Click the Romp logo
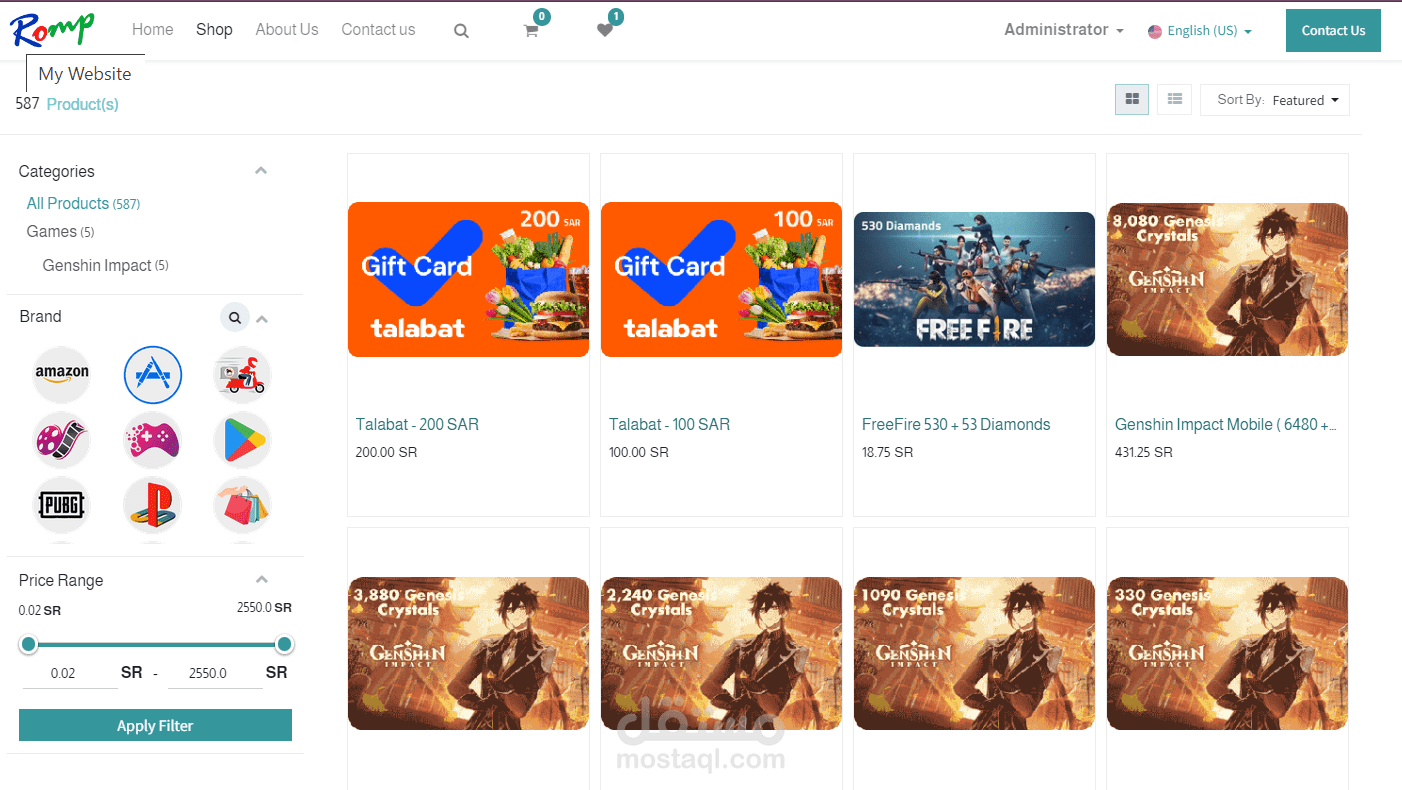 [54, 30]
